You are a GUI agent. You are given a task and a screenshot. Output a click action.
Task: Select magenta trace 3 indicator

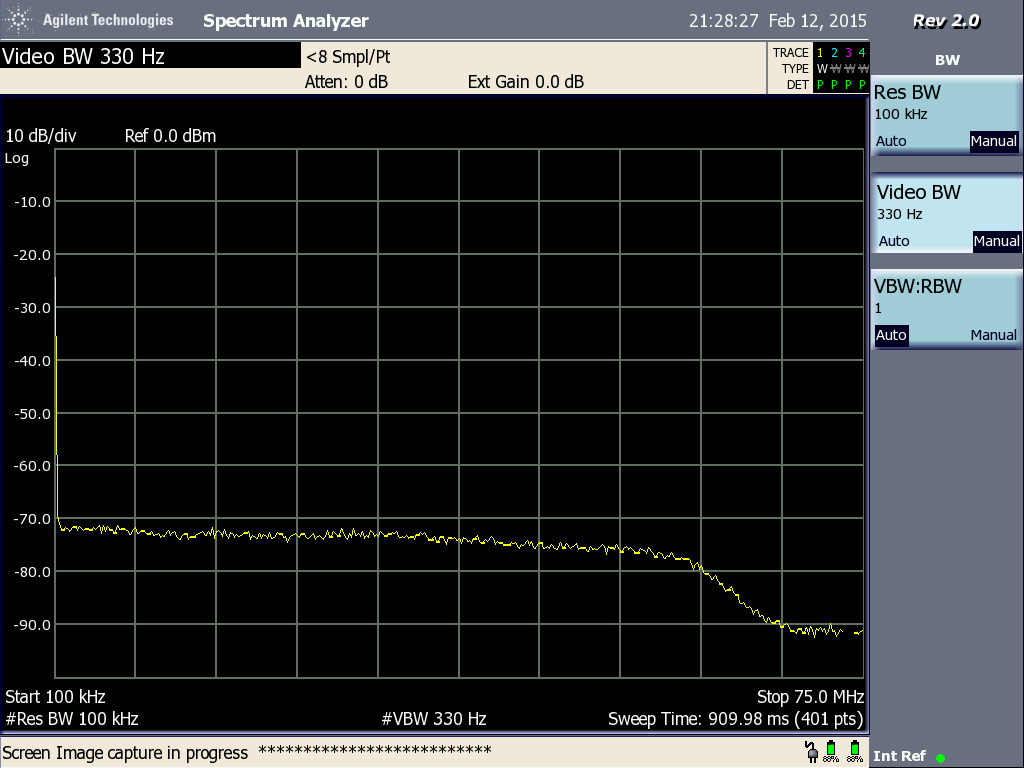(x=848, y=53)
